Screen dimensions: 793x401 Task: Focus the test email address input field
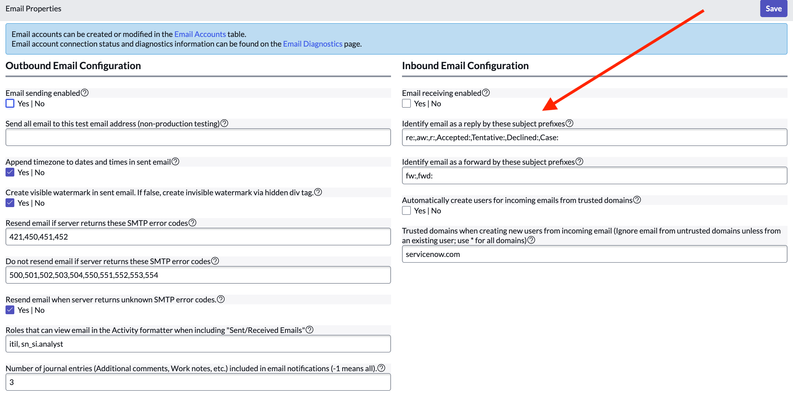198,137
